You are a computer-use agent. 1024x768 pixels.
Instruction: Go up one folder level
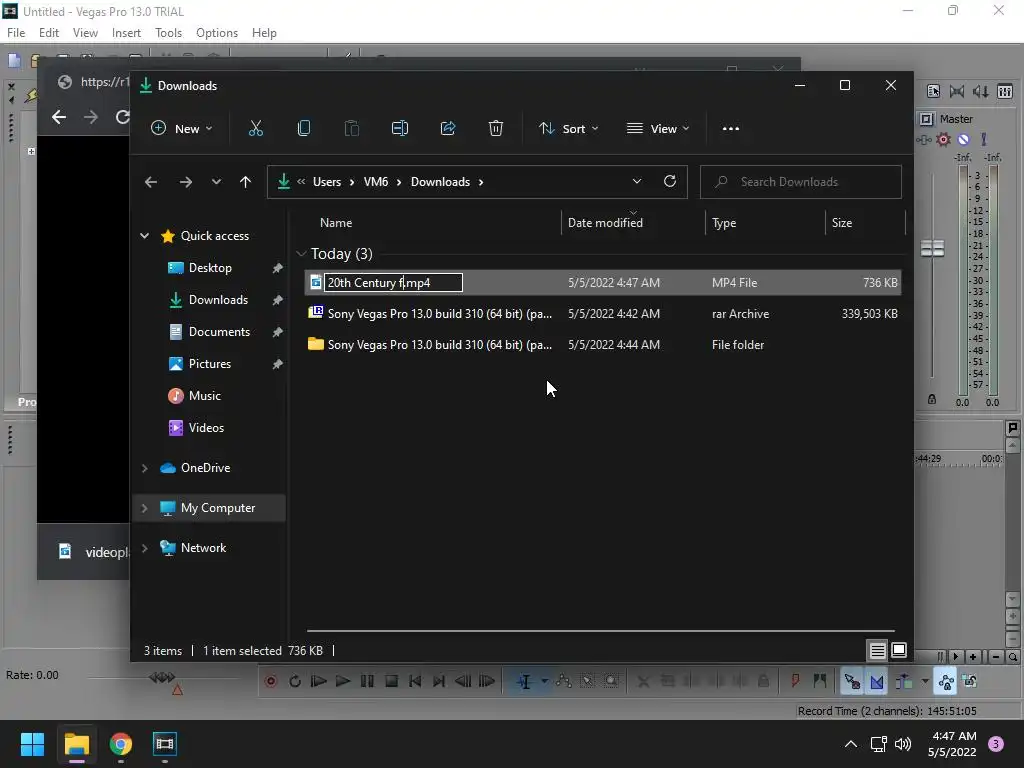(x=246, y=182)
